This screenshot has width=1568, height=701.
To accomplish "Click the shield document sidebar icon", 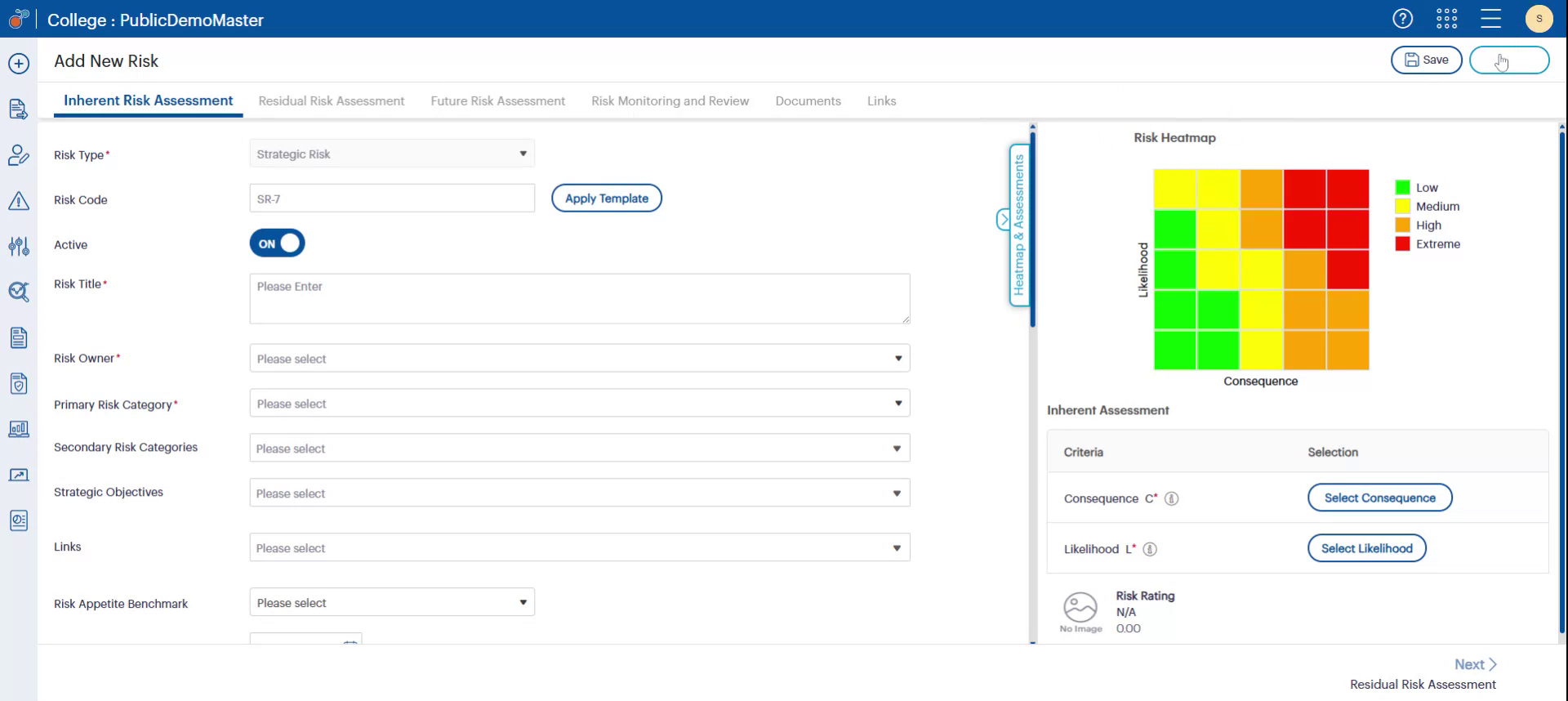I will coord(19,383).
